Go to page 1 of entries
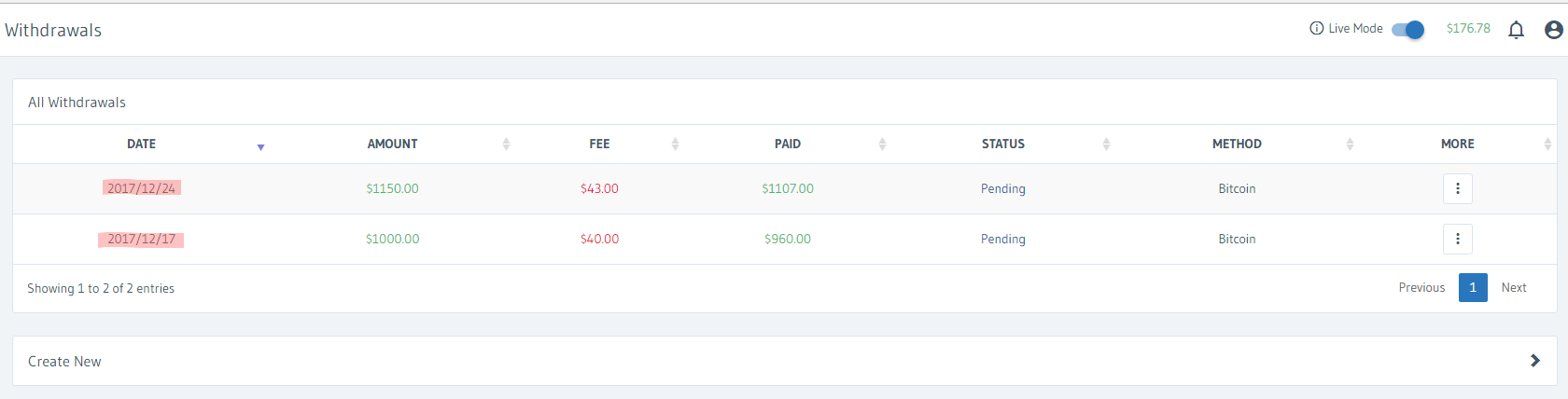The width and height of the screenshot is (1568, 399). click(x=1473, y=288)
